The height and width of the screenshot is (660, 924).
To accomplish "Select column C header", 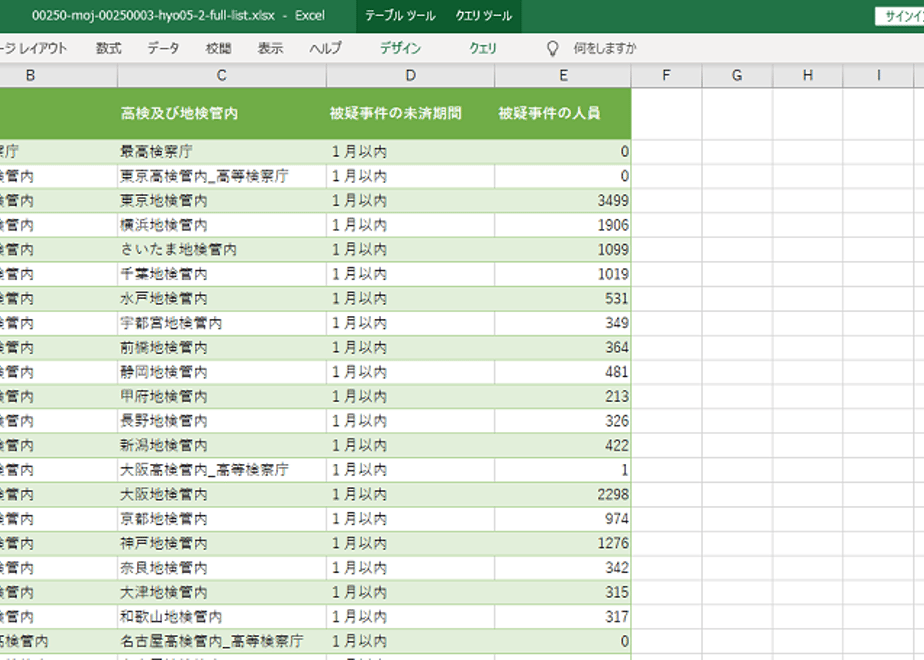I will pos(222,75).
